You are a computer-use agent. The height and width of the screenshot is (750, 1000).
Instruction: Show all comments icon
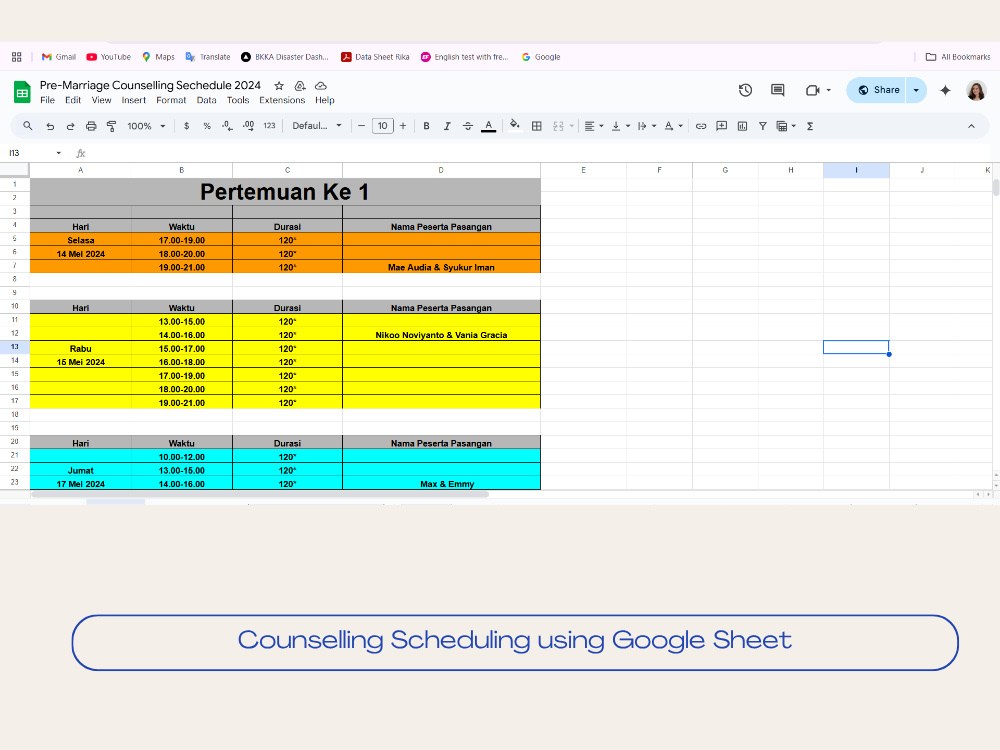[x=777, y=91]
